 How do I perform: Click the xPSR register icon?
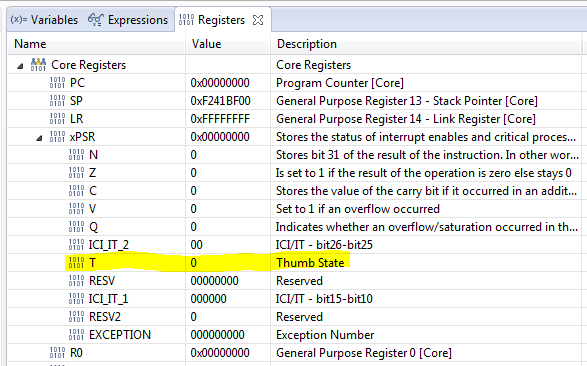(x=57, y=137)
